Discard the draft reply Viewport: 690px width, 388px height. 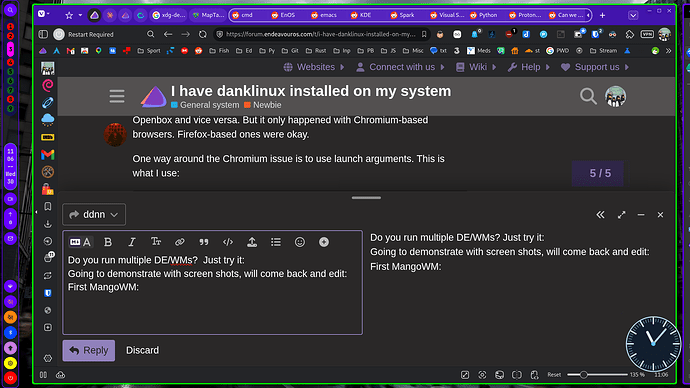[x=143, y=351]
